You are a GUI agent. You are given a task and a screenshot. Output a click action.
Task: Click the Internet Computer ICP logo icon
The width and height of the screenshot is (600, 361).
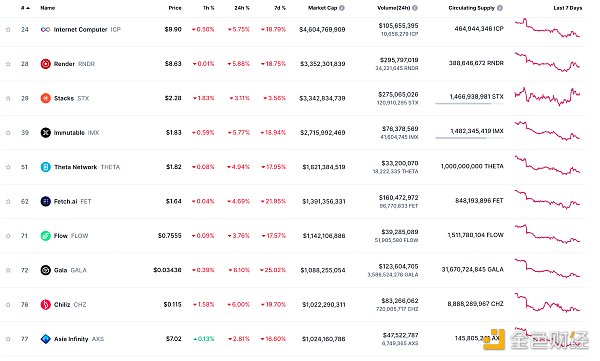click(45, 29)
